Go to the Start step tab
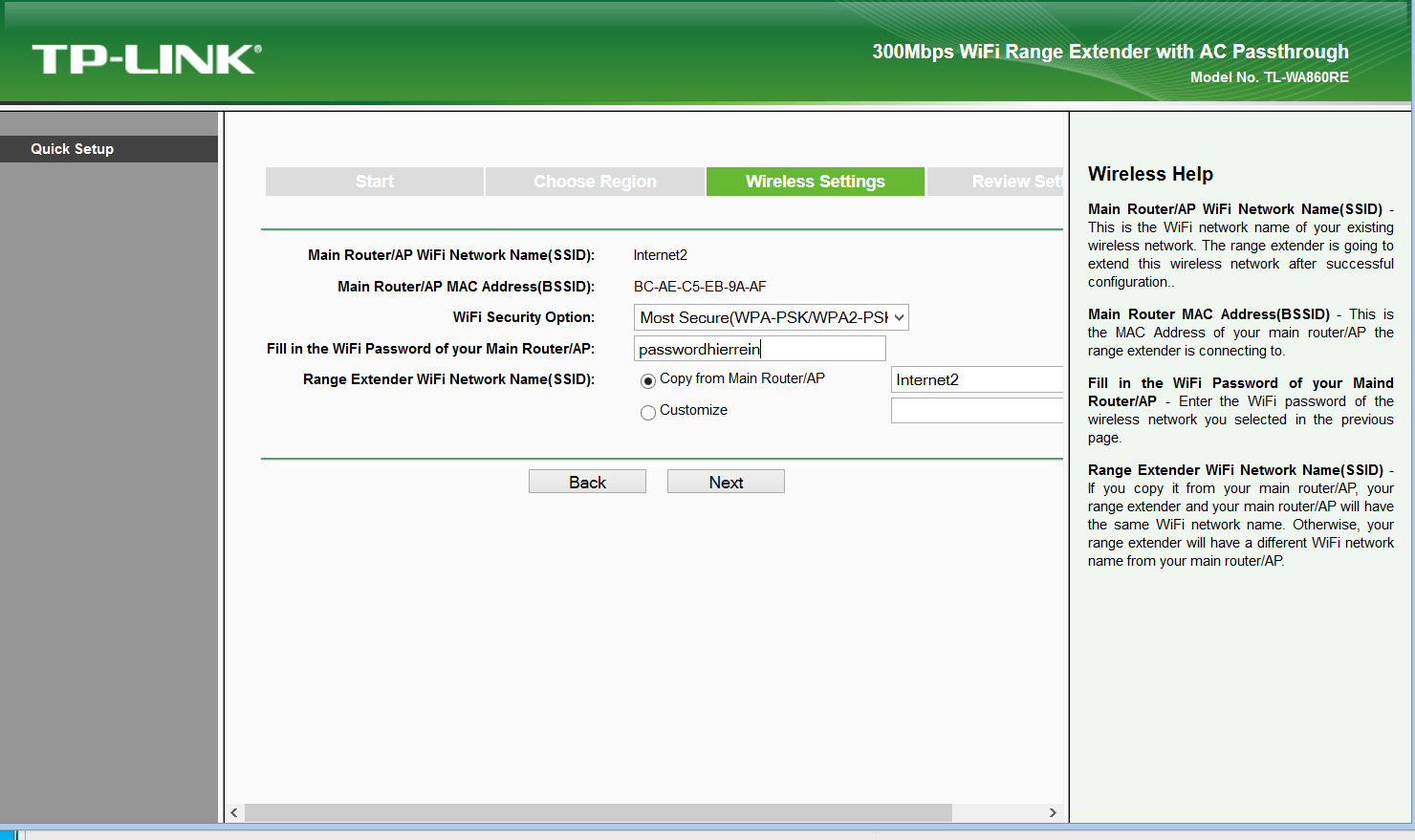 (375, 182)
